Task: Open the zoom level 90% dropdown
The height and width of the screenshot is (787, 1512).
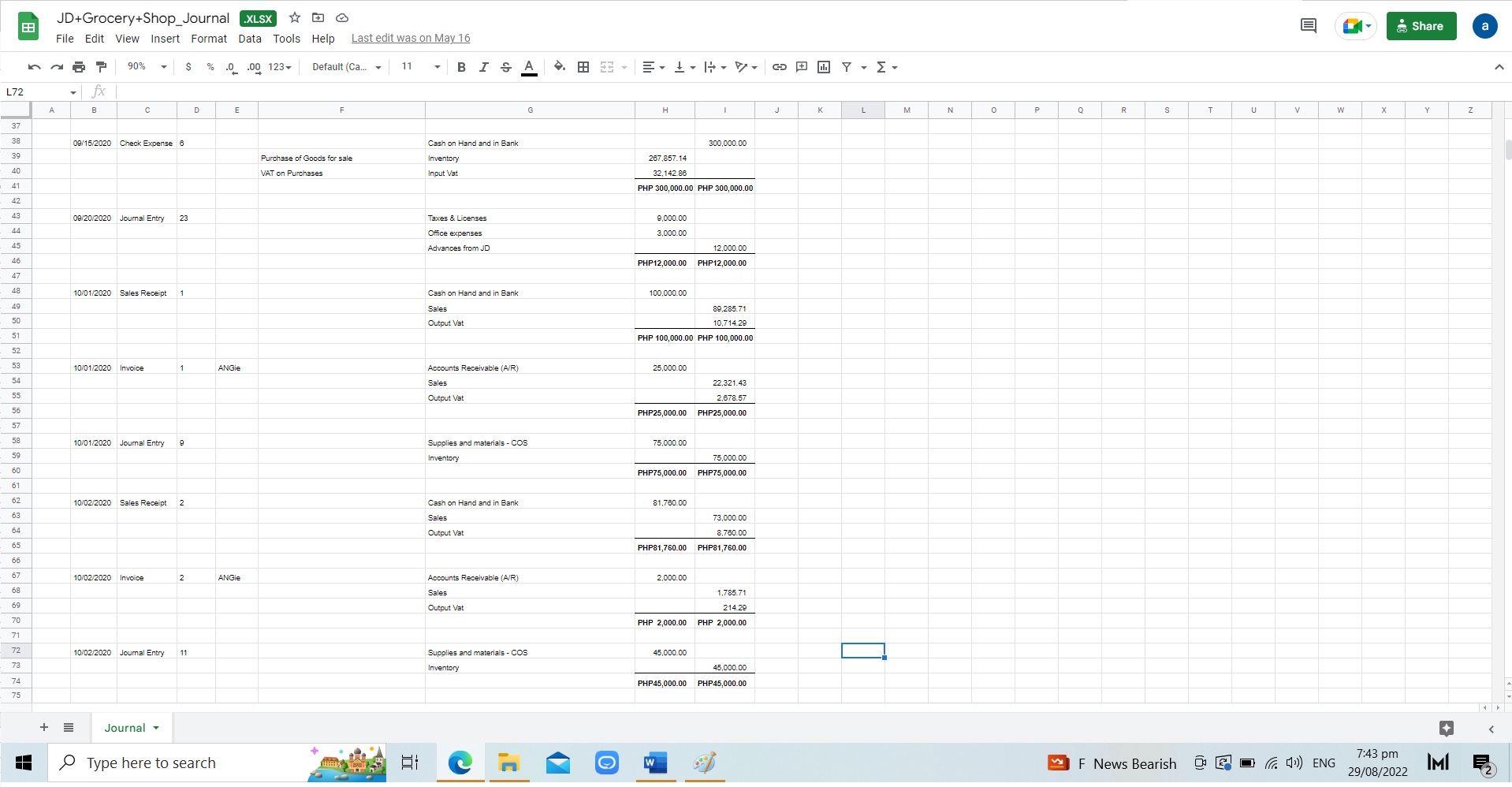Action: (x=147, y=67)
